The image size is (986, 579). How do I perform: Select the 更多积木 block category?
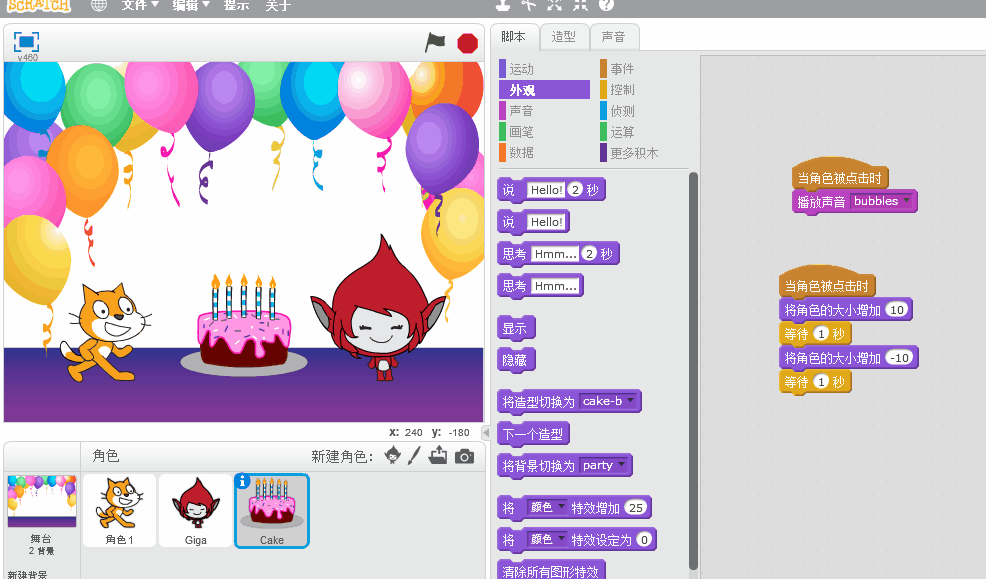634,153
